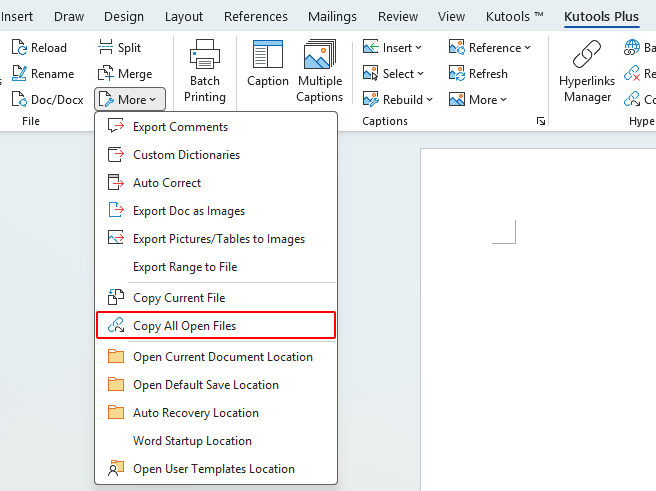Click the remove hyperlinks icon with red X

coord(631,74)
